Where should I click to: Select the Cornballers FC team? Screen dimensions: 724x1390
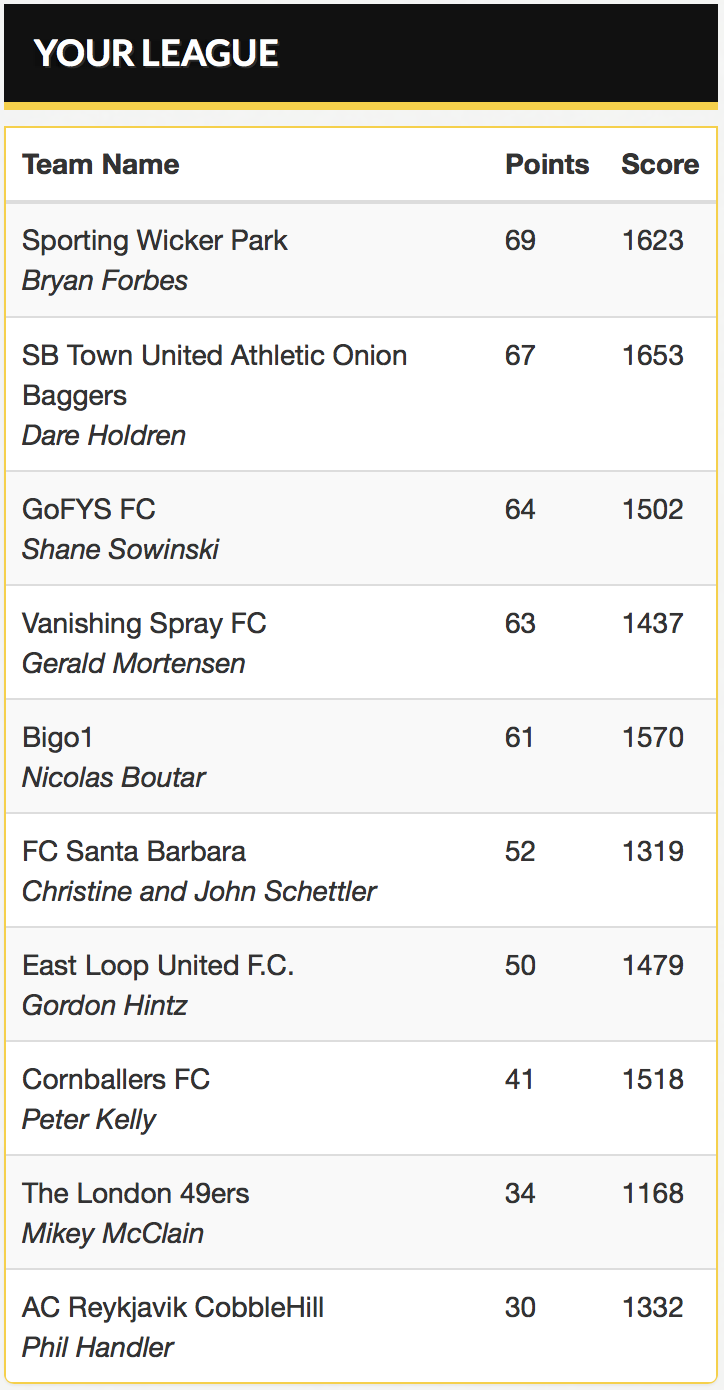coord(116,1079)
